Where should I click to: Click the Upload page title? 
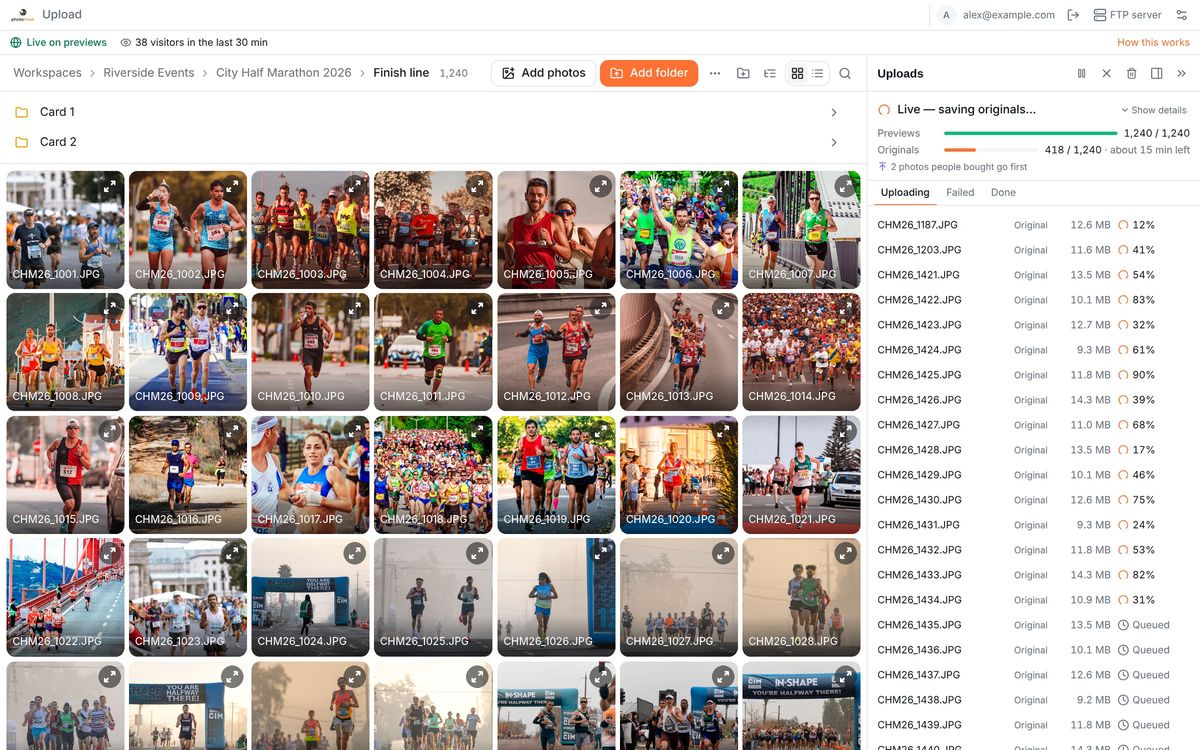62,15
